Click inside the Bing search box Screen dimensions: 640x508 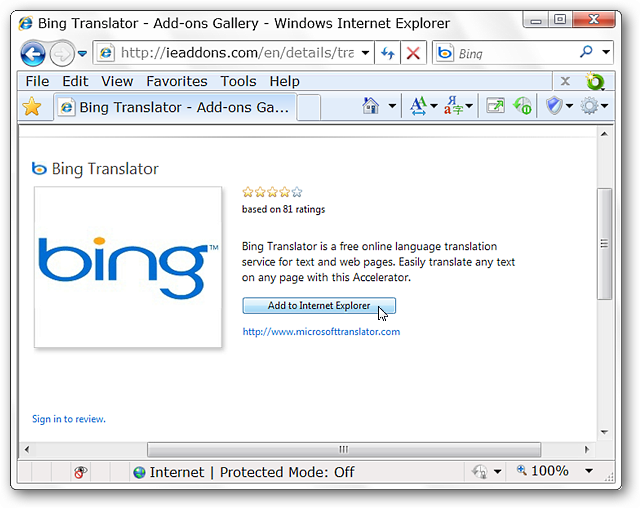514,53
